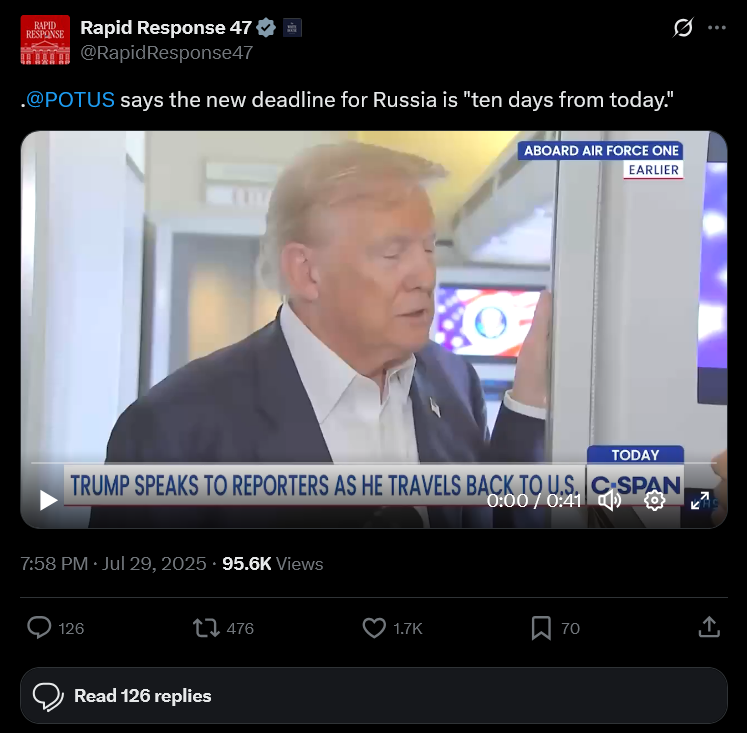Open the @RapidResponse47 handle link
Screen dimensions: 747x733
[x=166, y=52]
